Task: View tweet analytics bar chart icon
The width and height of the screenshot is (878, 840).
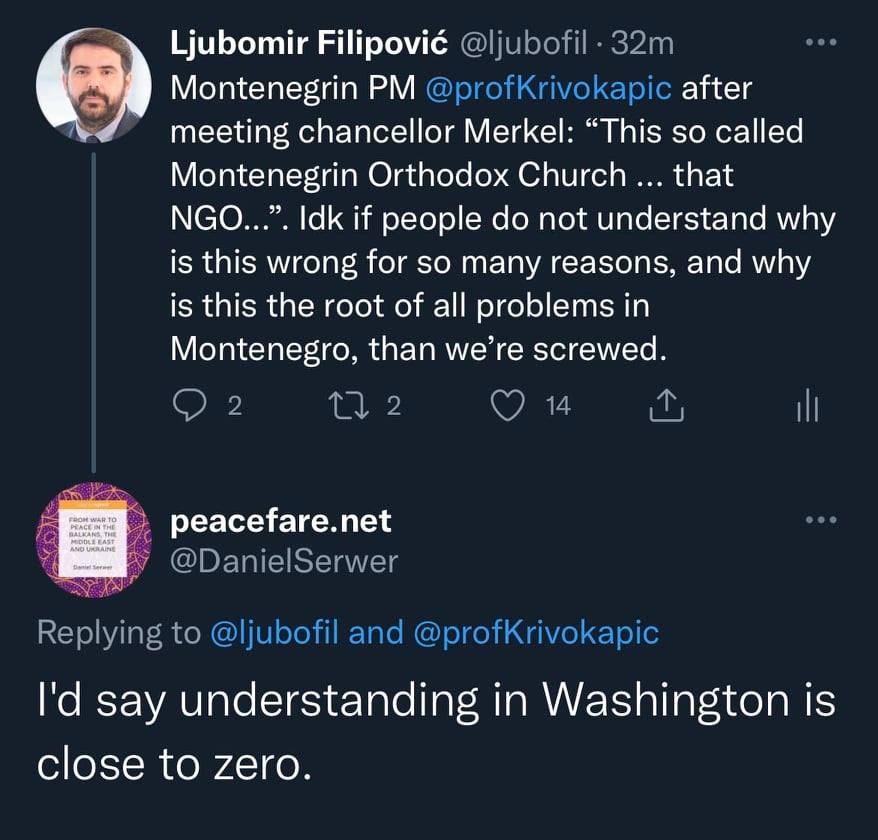Action: click(807, 405)
